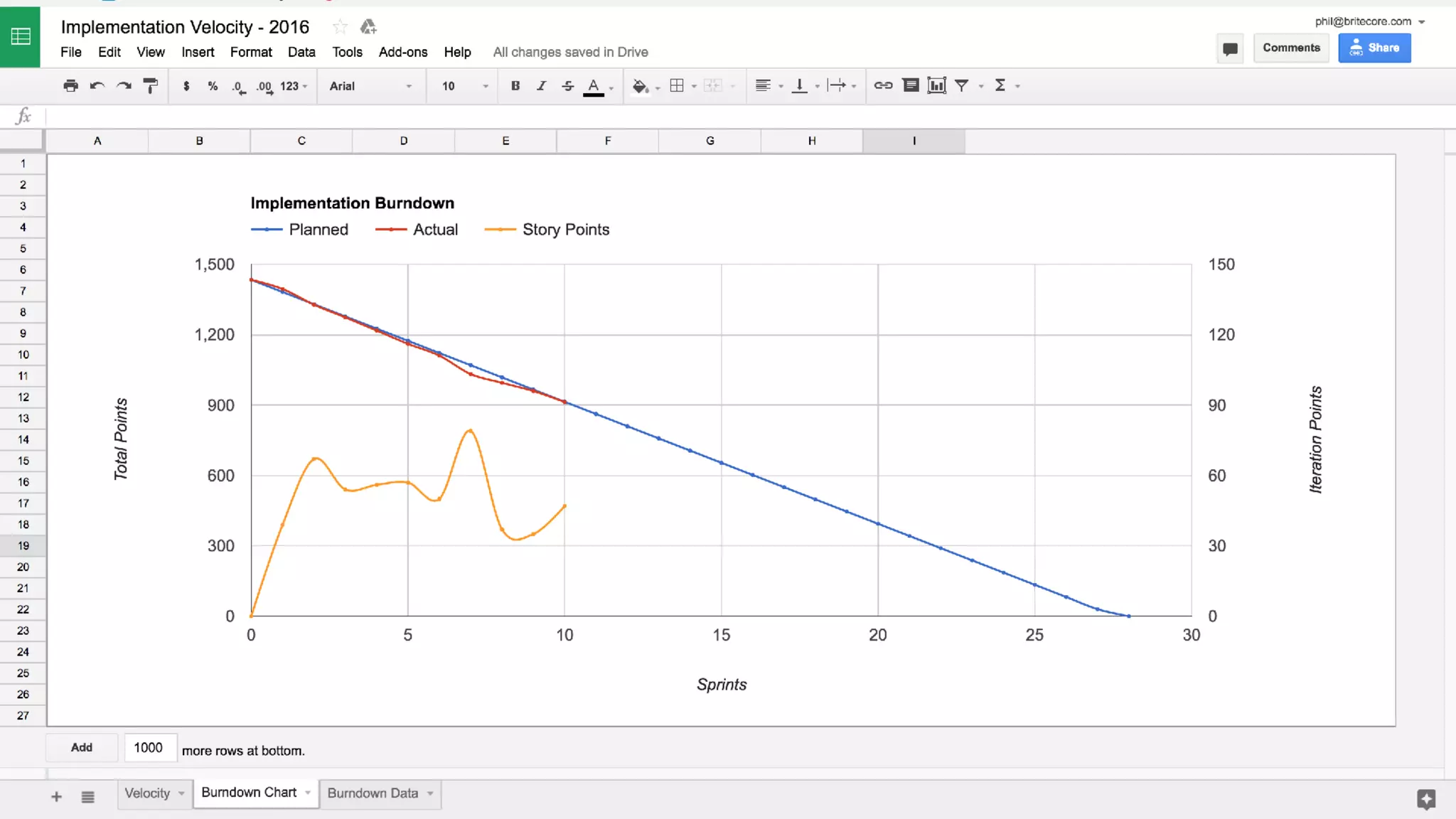Click the insert link icon
This screenshot has width=1456, height=819.
(883, 85)
